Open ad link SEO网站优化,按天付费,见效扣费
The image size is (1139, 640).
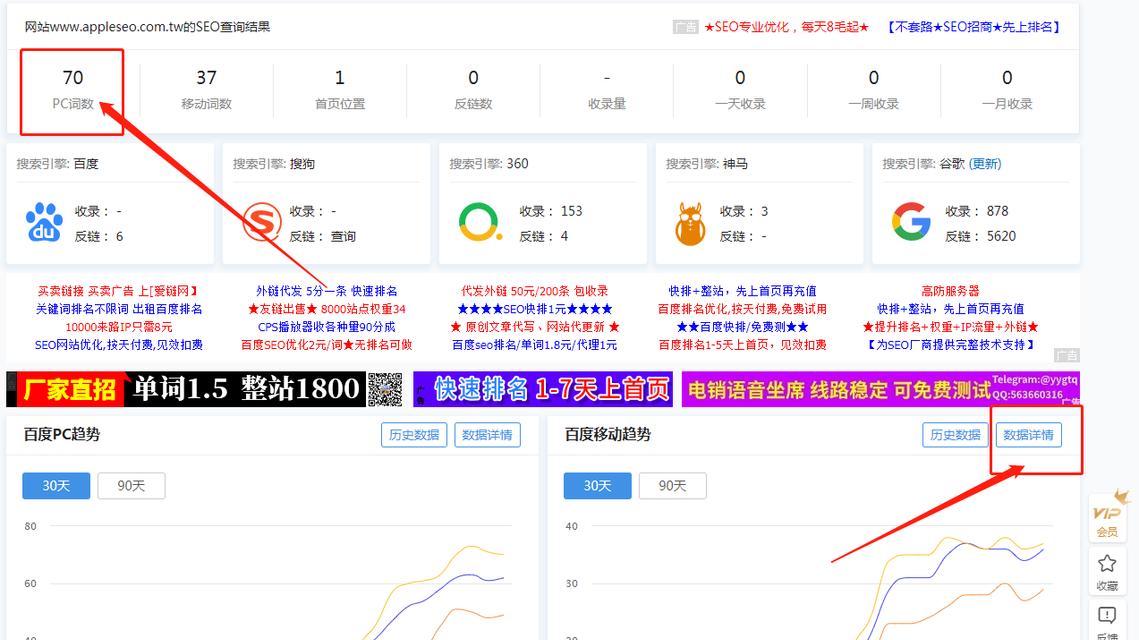(x=119, y=345)
